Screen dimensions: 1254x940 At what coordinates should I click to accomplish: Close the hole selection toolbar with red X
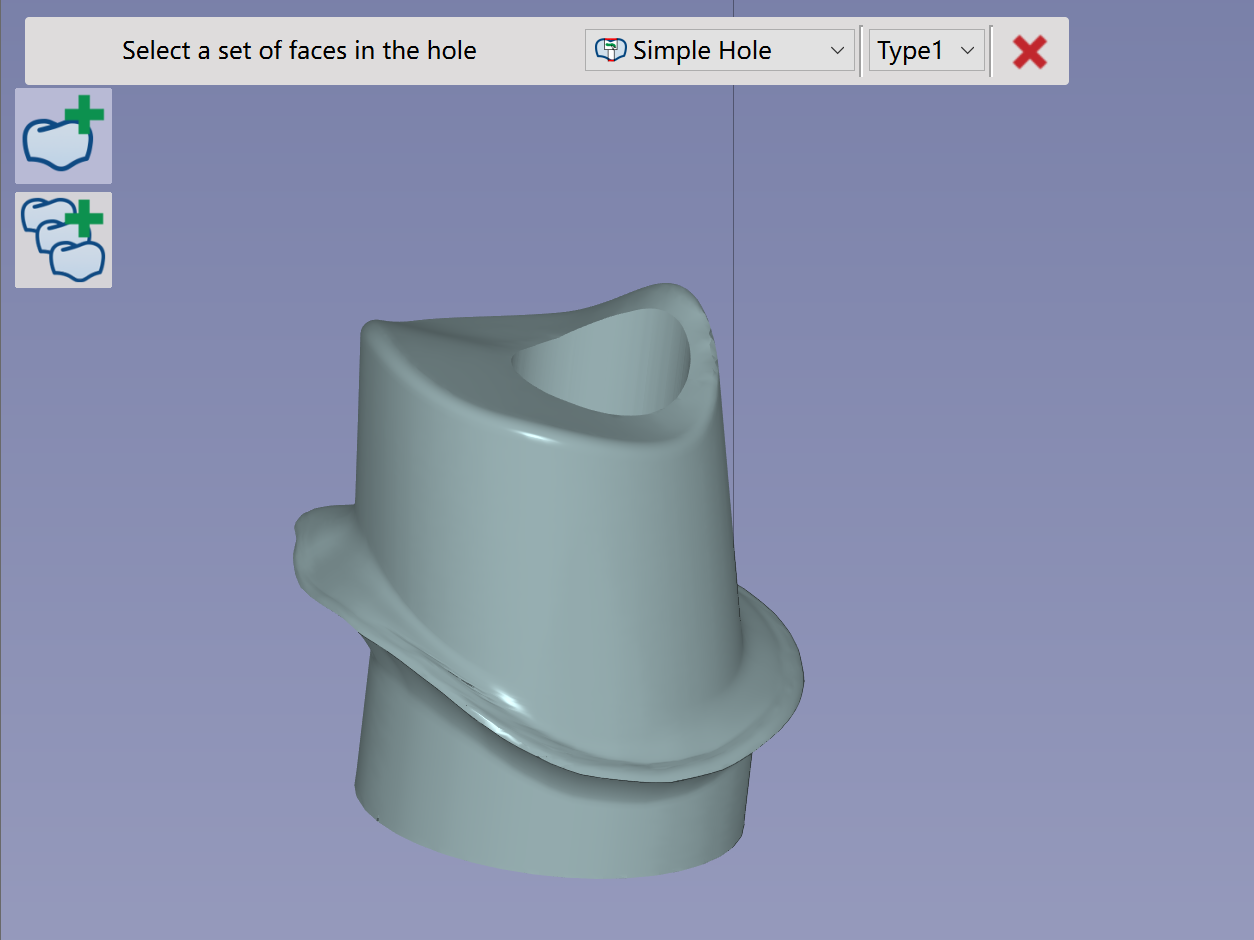[x=1030, y=51]
